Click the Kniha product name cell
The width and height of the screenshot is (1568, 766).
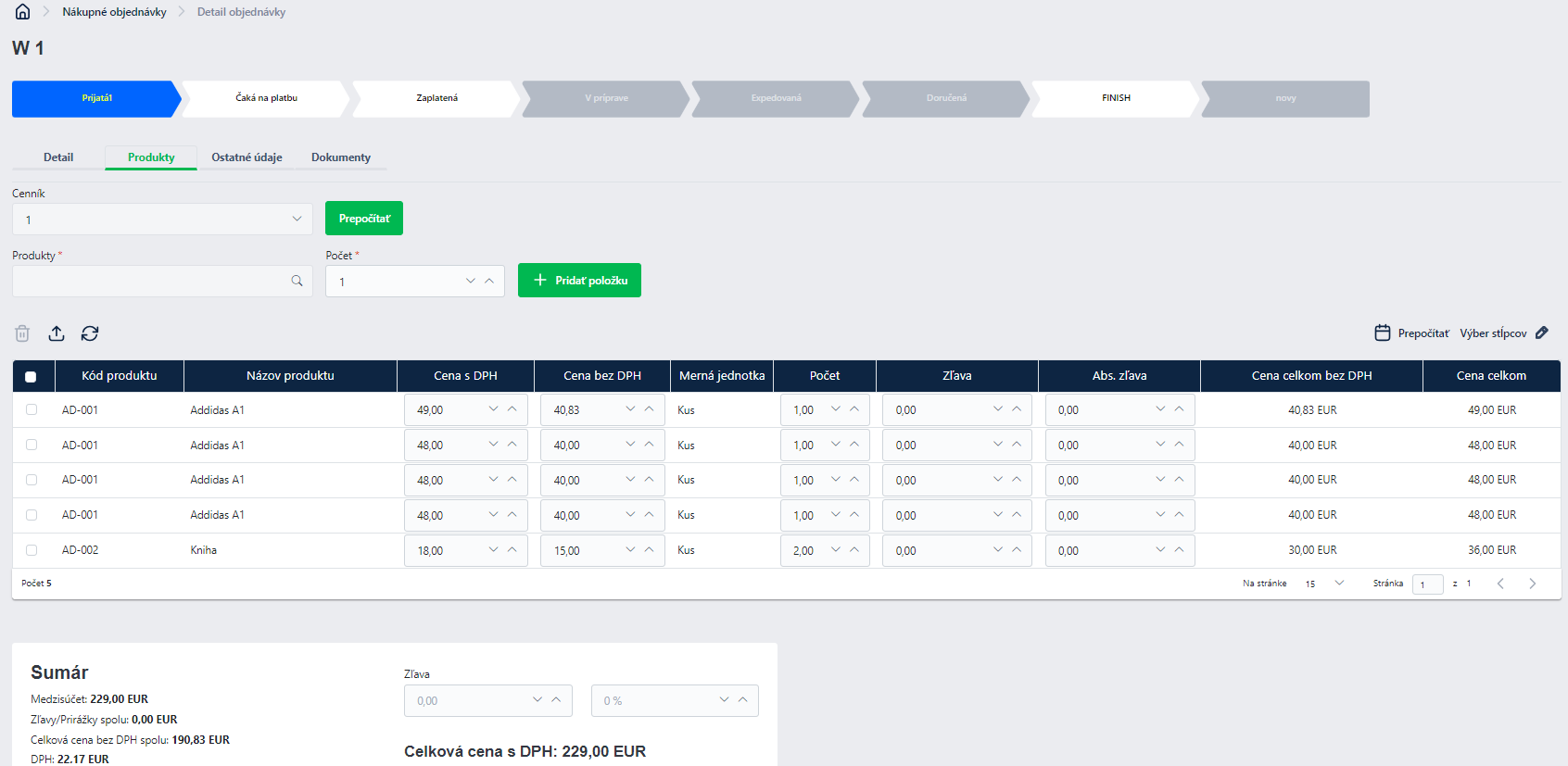coord(204,550)
